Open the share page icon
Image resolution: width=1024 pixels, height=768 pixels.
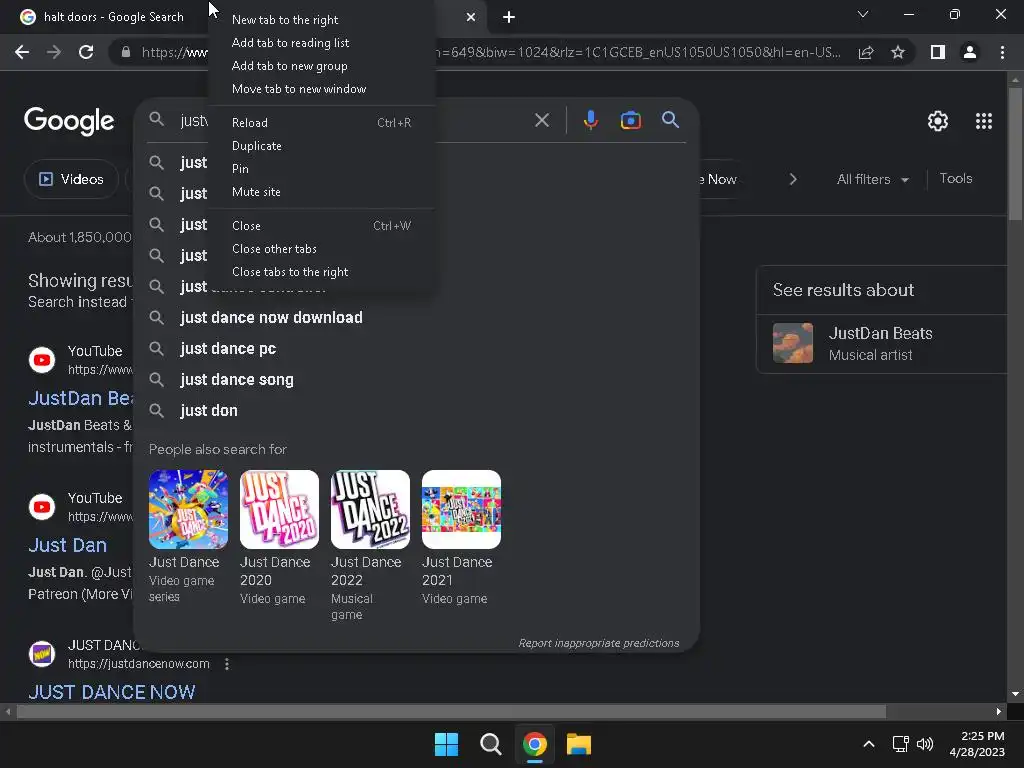tap(866, 52)
